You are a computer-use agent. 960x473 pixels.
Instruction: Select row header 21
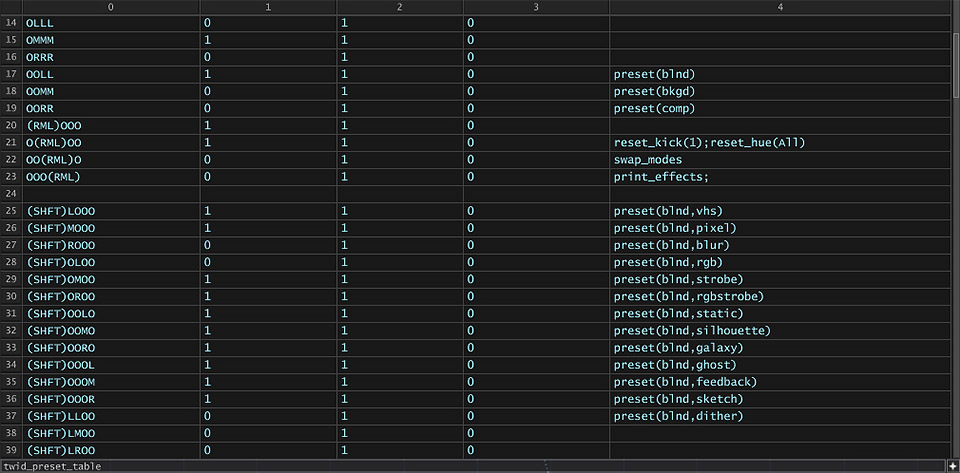pyautogui.click(x=11, y=143)
